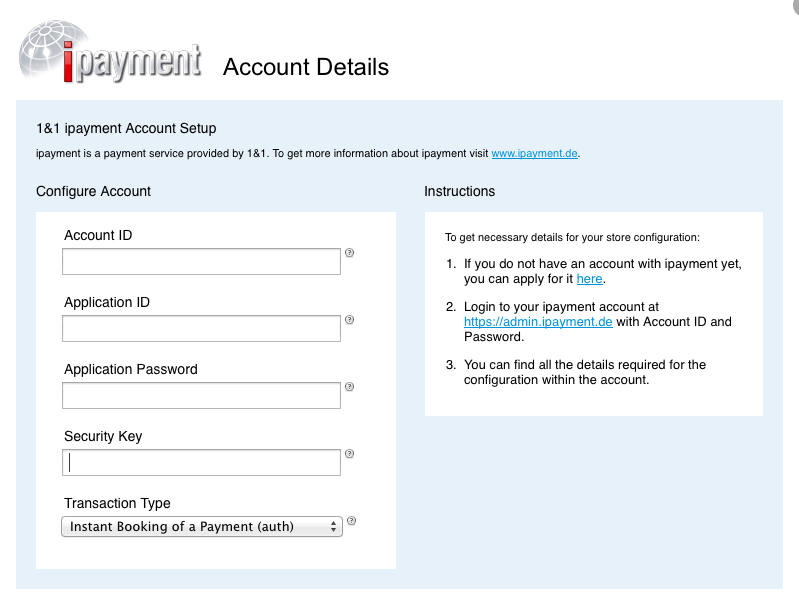Screen dimensions: 799x606
Task: Click the Security Key label
Action: click(x=103, y=436)
